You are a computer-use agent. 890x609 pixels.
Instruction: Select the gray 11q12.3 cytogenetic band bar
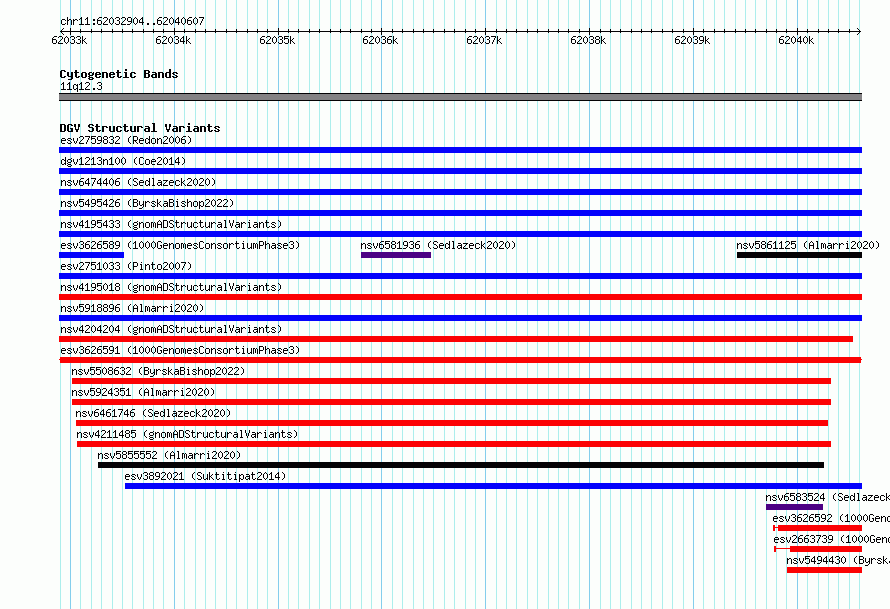tap(460, 97)
